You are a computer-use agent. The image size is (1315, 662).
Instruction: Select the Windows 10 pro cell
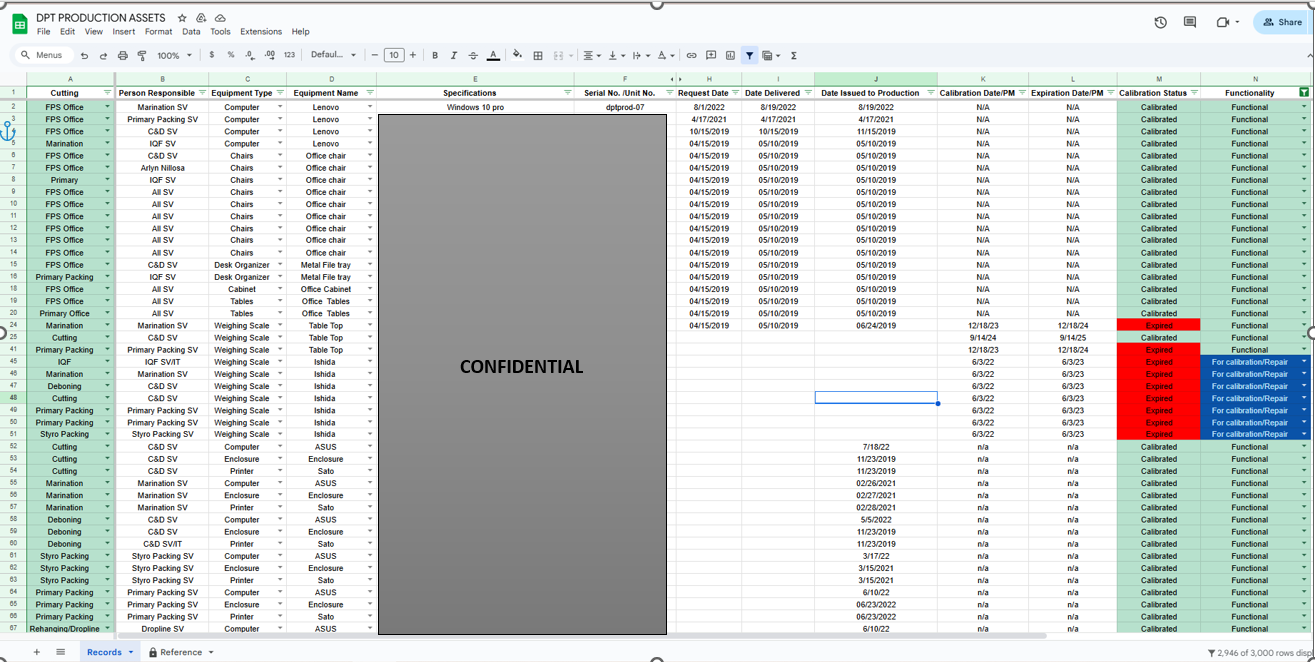click(475, 107)
